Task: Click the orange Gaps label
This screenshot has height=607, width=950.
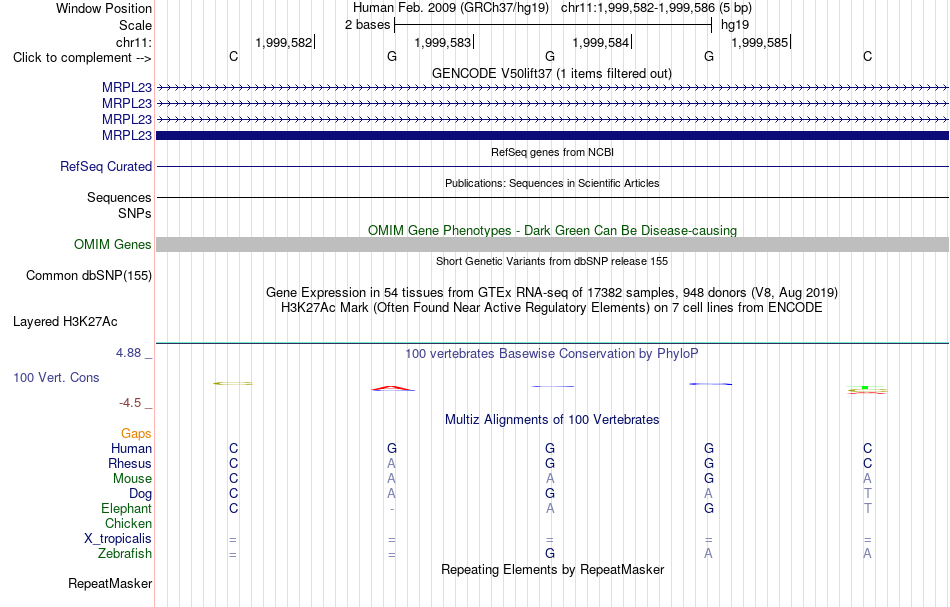Action: point(136,433)
